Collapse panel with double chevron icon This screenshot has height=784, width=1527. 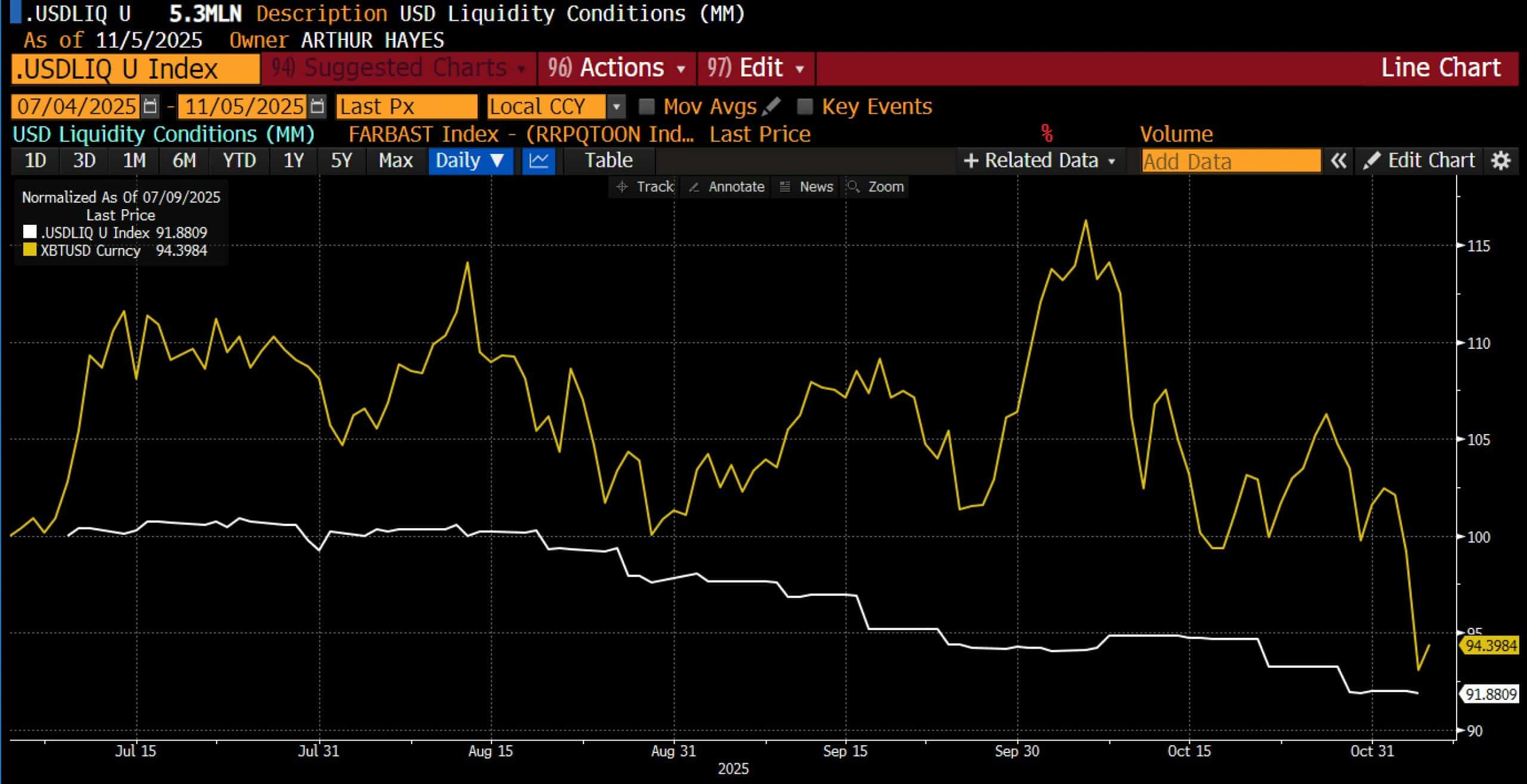pos(1339,161)
